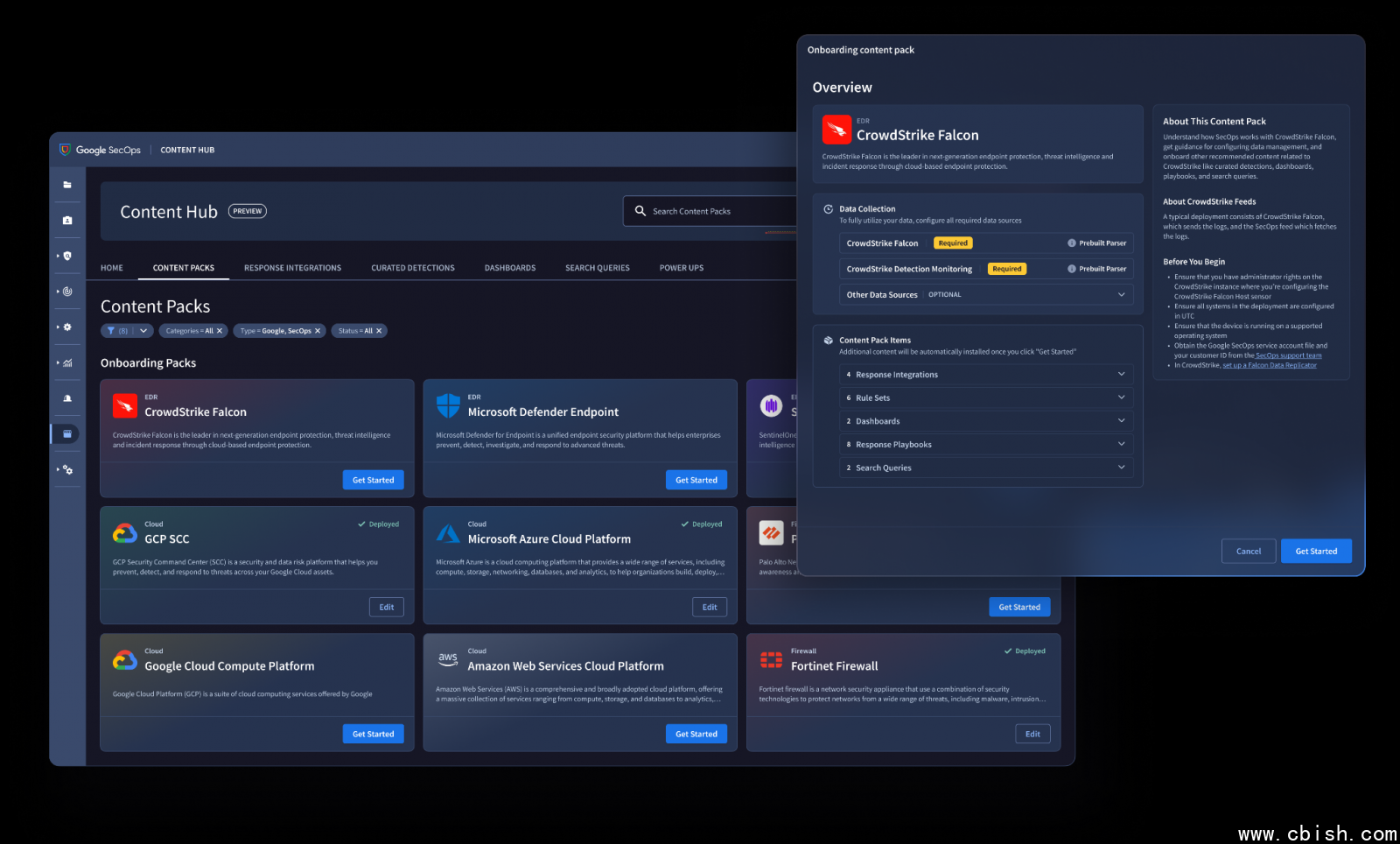Click the Microsoft Defender Endpoint shield logo
This screenshot has height=844, width=1400.
[448, 405]
